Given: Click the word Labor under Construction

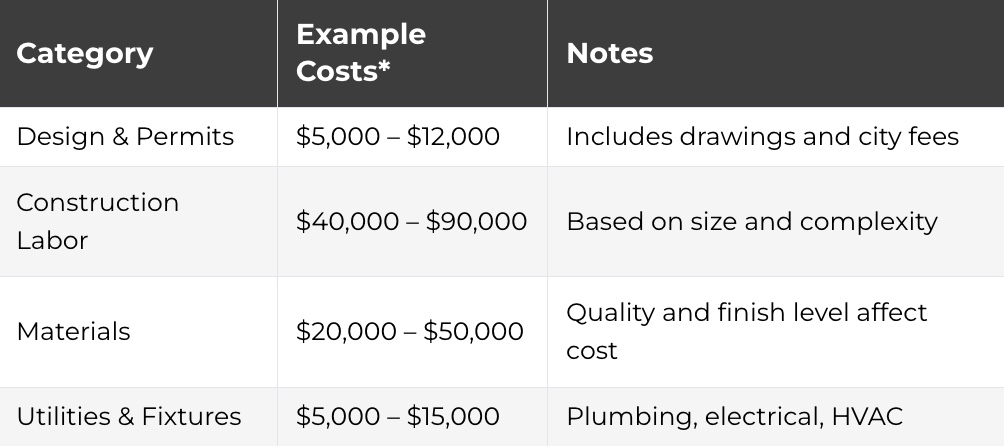Looking at the screenshot, I should point(52,240).
